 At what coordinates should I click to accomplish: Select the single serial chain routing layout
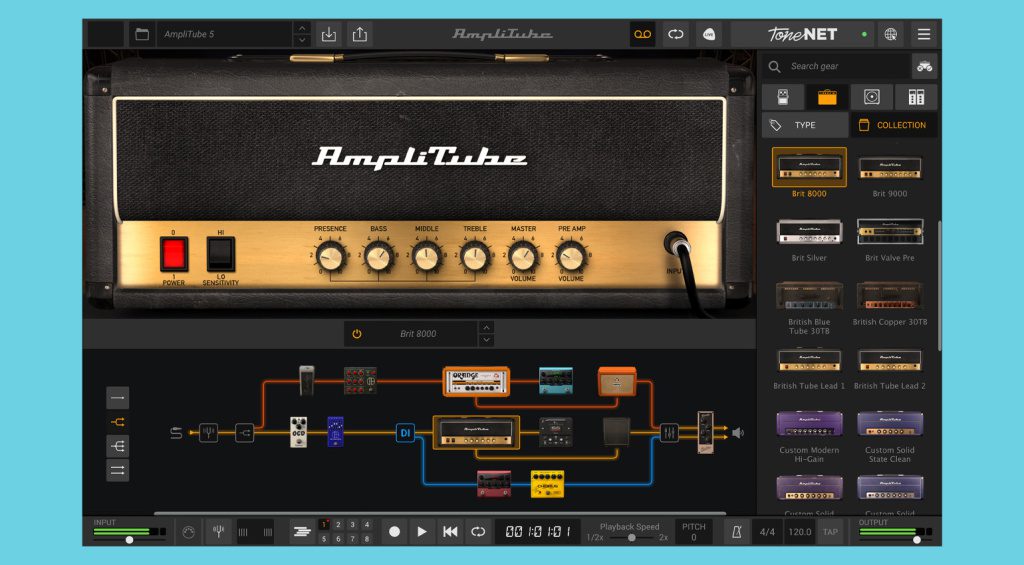[x=118, y=398]
